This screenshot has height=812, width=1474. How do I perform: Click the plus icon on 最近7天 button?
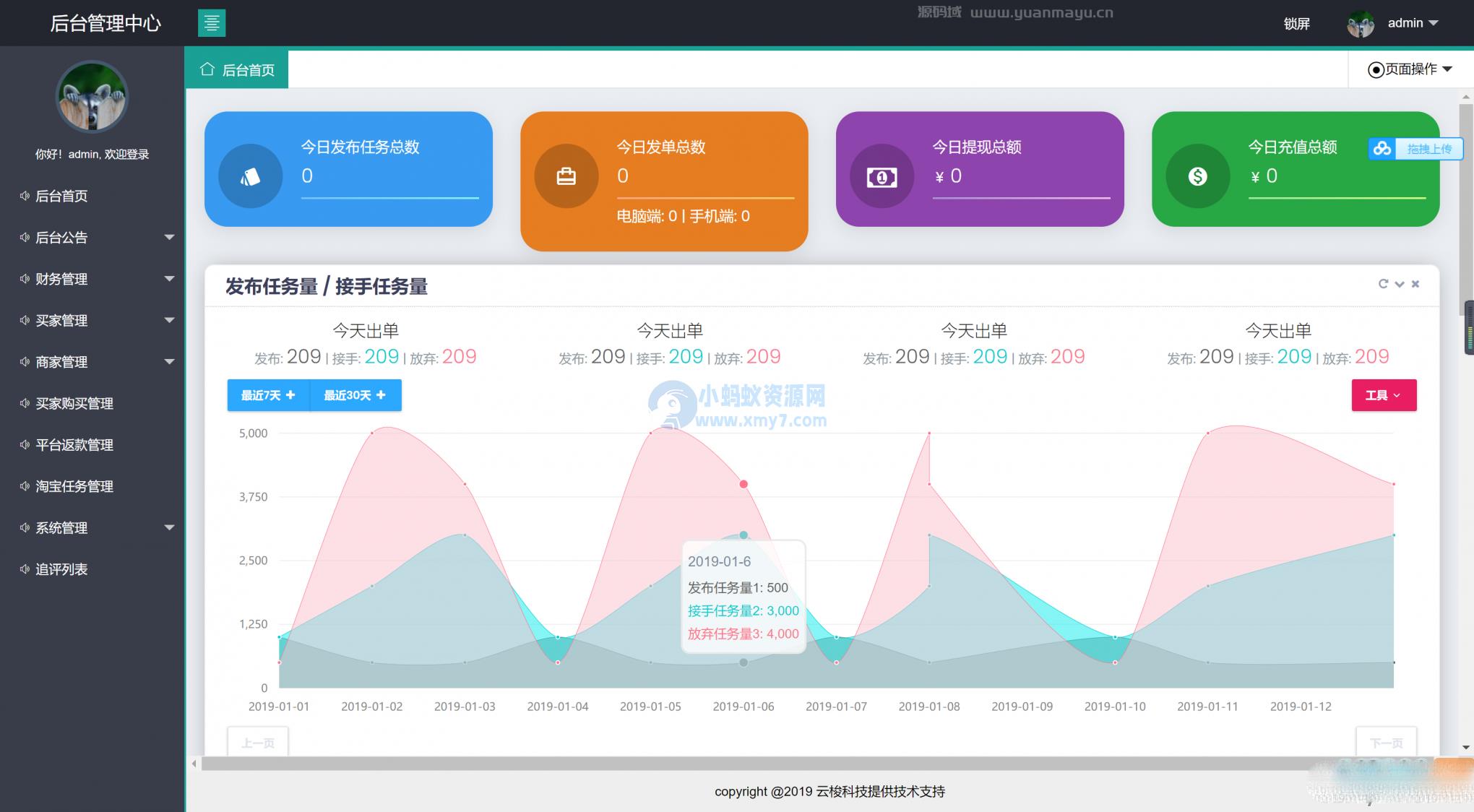(x=290, y=395)
